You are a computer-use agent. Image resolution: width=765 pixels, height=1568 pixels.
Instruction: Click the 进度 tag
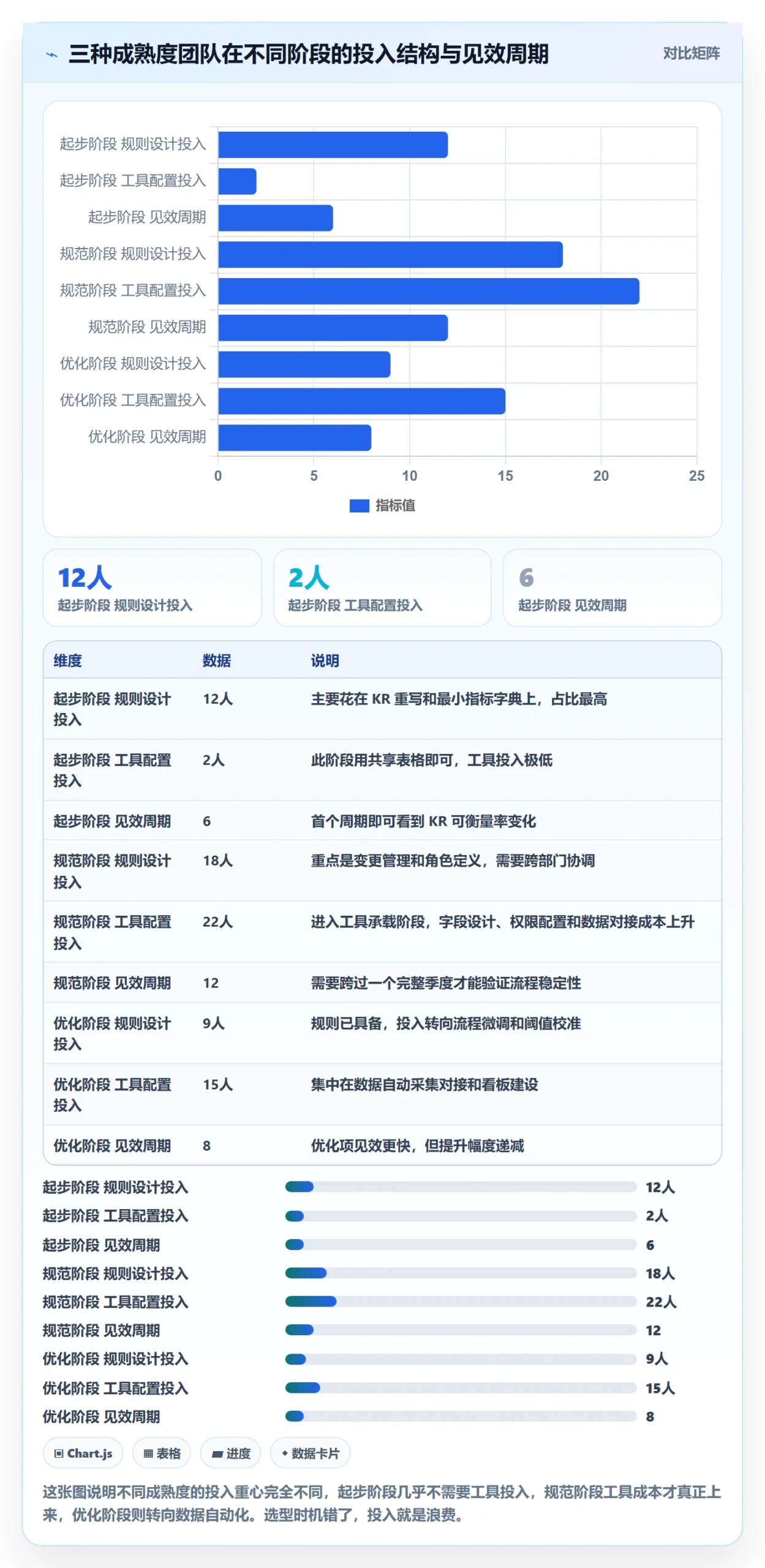pyautogui.click(x=230, y=1453)
